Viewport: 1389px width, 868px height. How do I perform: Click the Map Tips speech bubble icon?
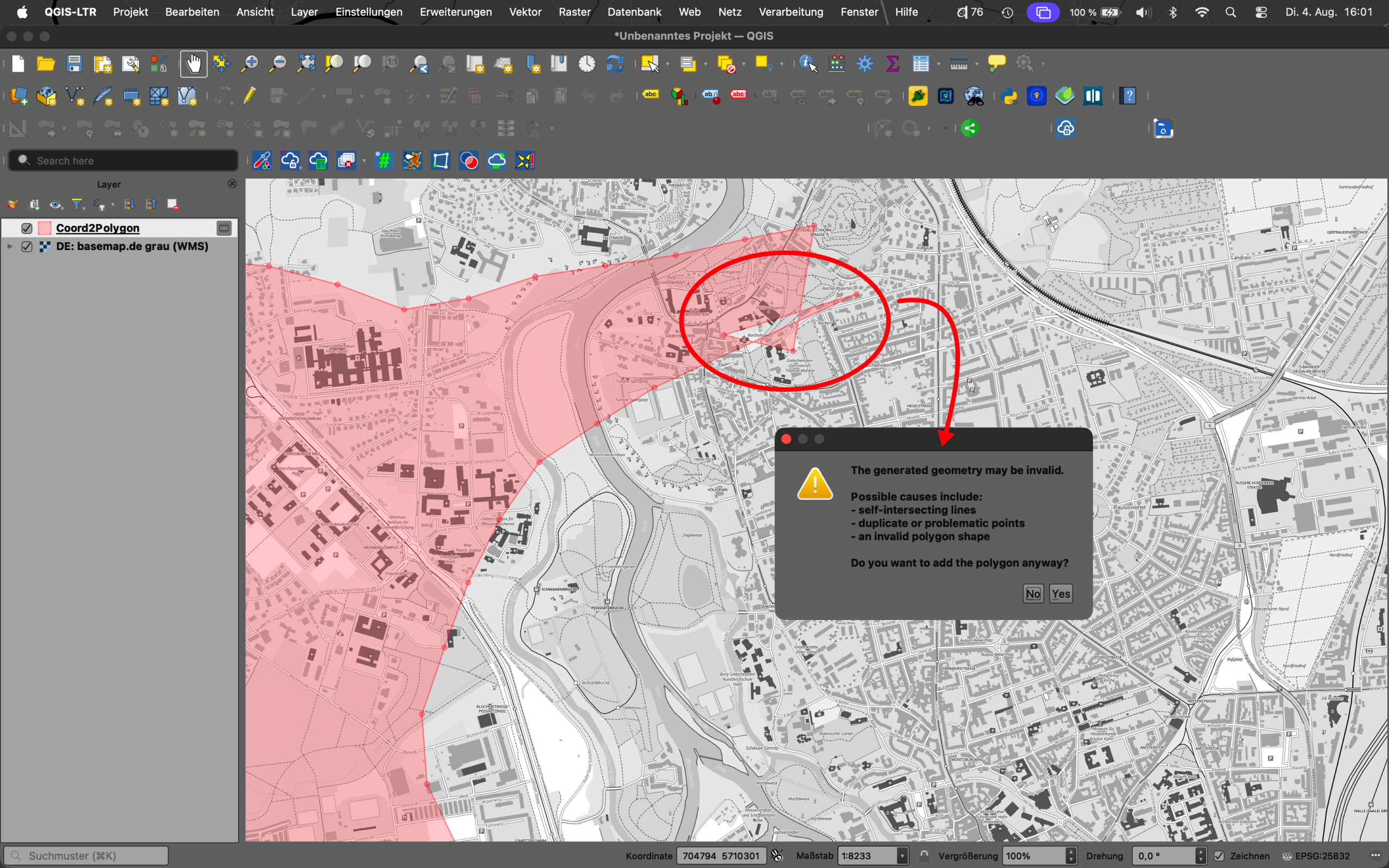tap(996, 63)
